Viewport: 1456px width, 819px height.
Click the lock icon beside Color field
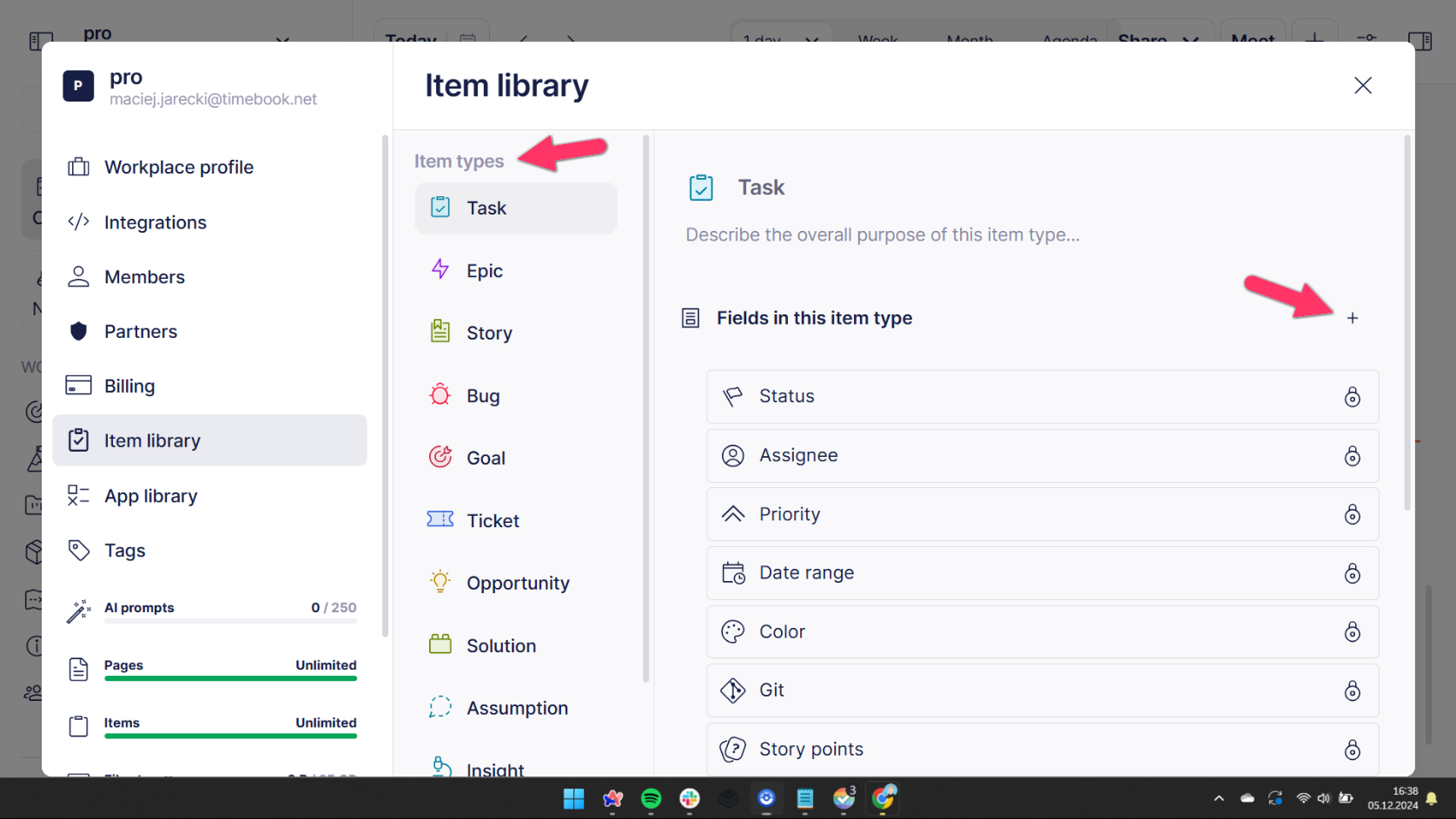click(1352, 632)
